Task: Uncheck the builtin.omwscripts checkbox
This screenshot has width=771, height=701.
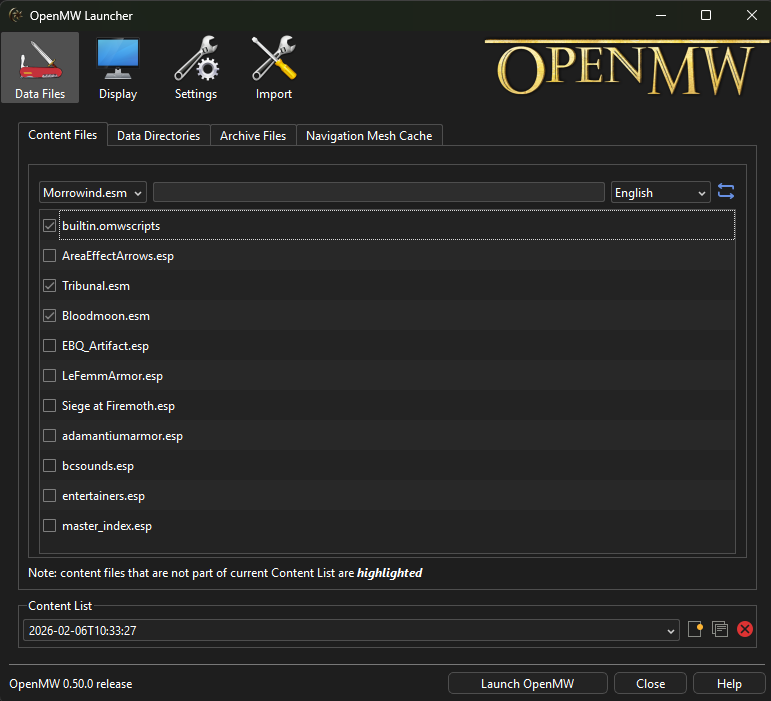Action: 50,226
